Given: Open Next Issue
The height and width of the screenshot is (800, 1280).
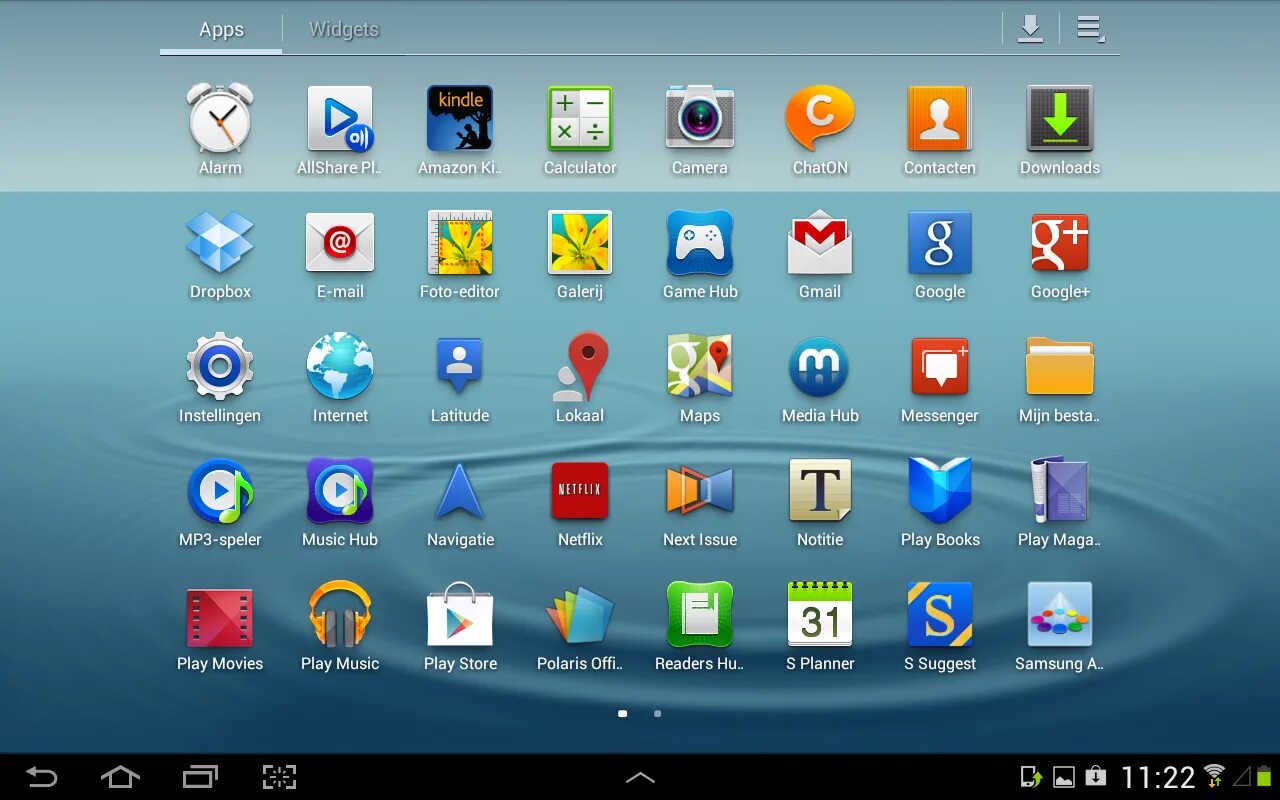Looking at the screenshot, I should click(x=700, y=491).
